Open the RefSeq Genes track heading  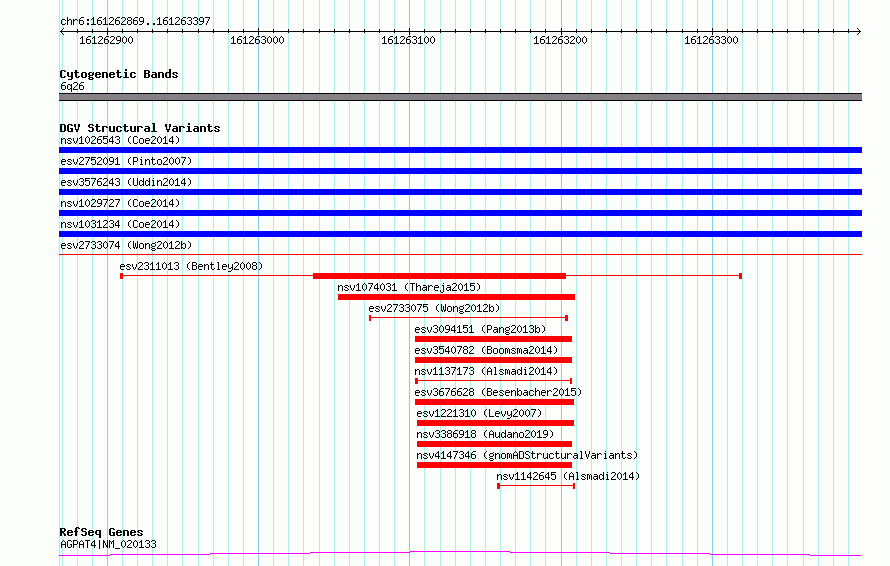point(101,533)
